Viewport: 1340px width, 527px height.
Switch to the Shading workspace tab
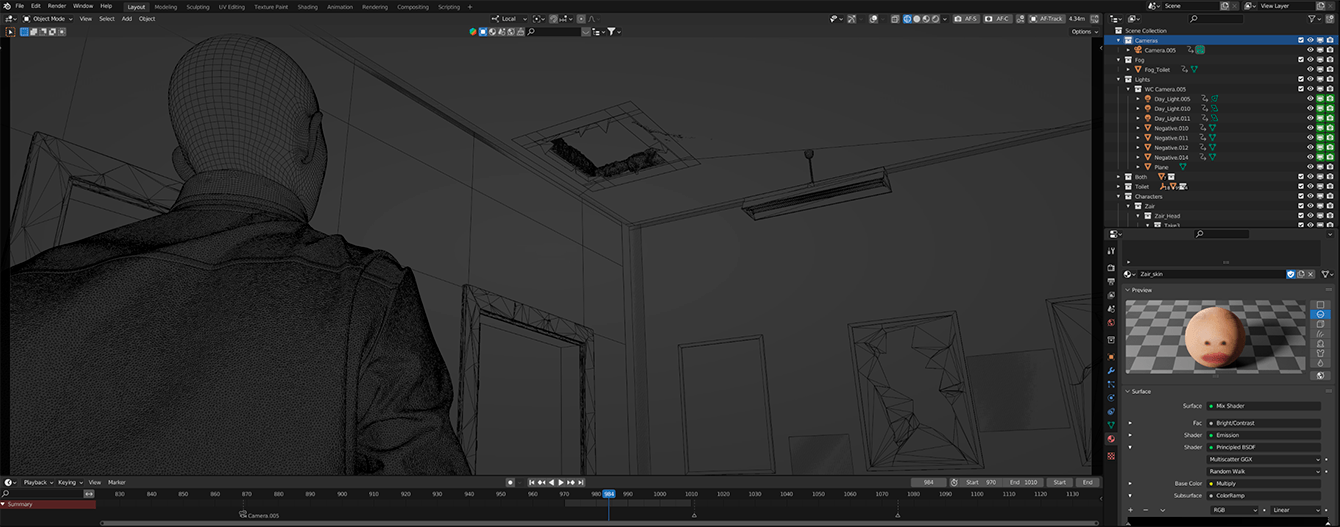click(307, 7)
